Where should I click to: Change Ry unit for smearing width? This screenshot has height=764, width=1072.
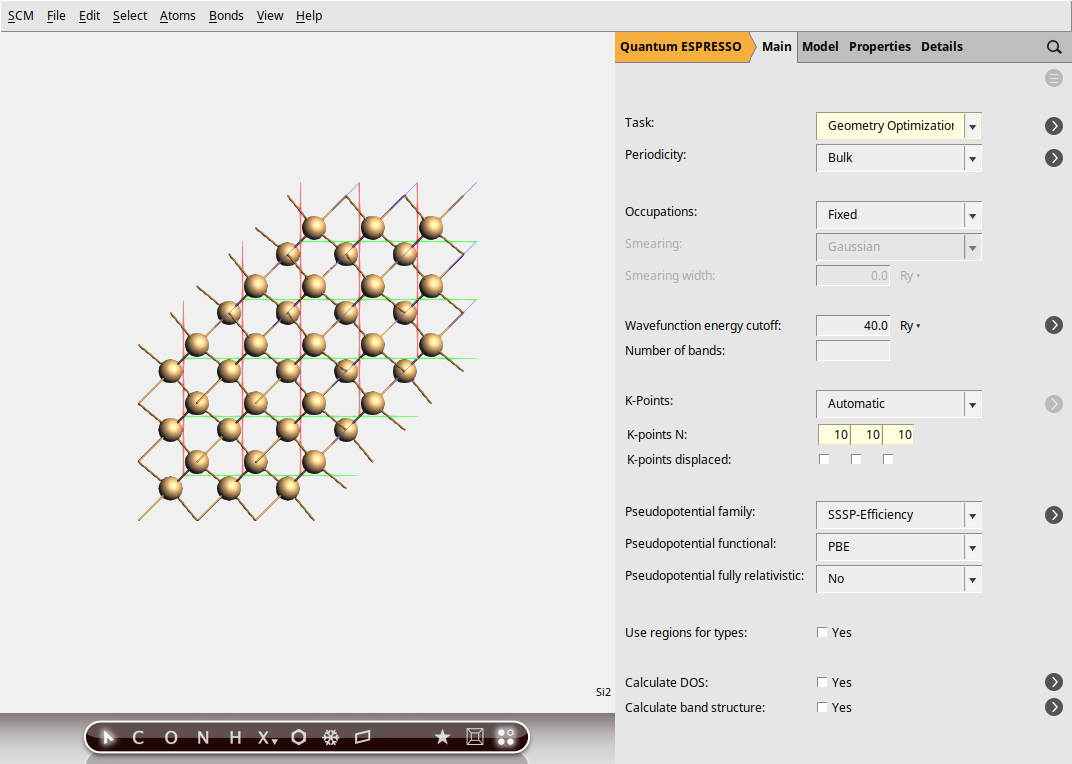910,276
